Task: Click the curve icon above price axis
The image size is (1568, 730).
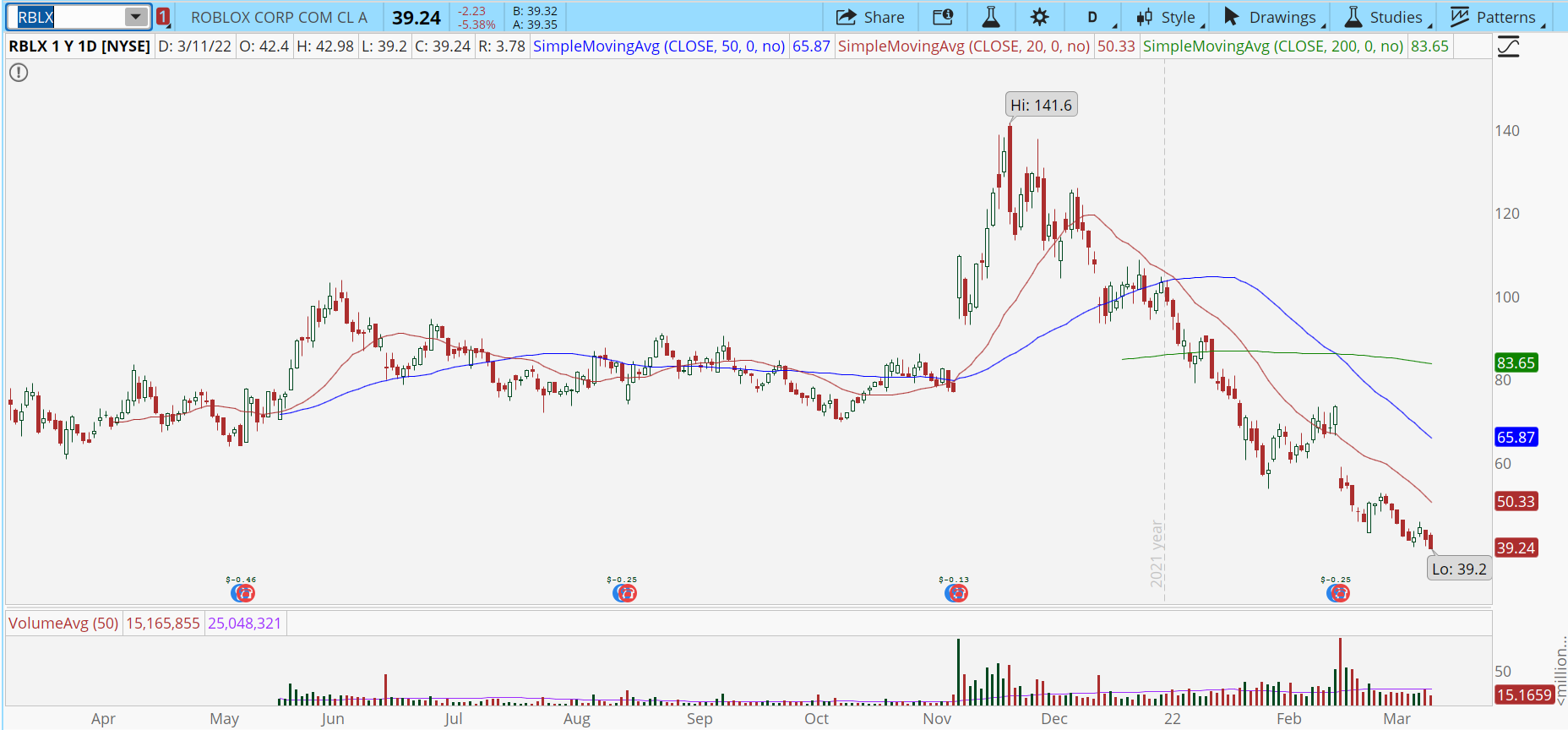Action: [1508, 47]
